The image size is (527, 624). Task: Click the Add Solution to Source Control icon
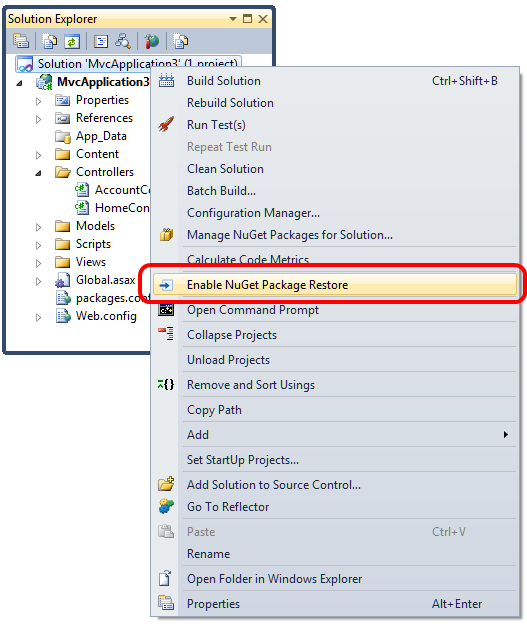pyautogui.click(x=166, y=484)
